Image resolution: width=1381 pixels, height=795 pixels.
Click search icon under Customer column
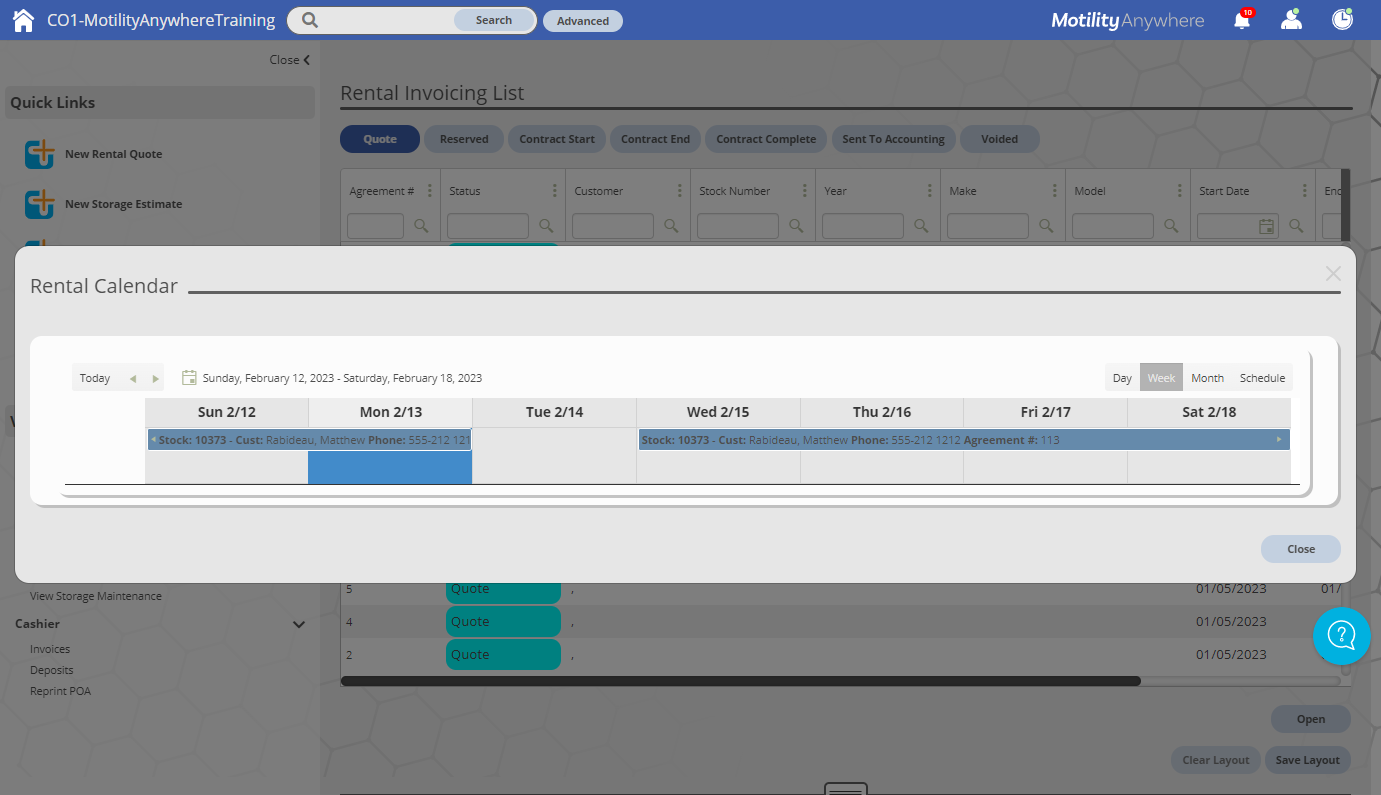[x=671, y=226]
